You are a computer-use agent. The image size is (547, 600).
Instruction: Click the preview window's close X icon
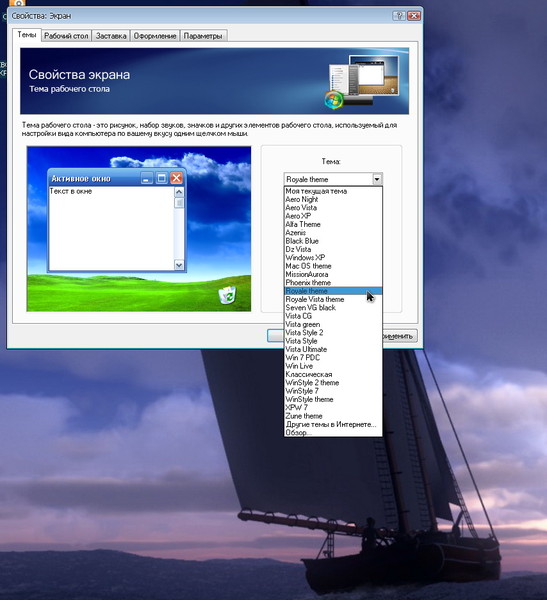[176, 178]
